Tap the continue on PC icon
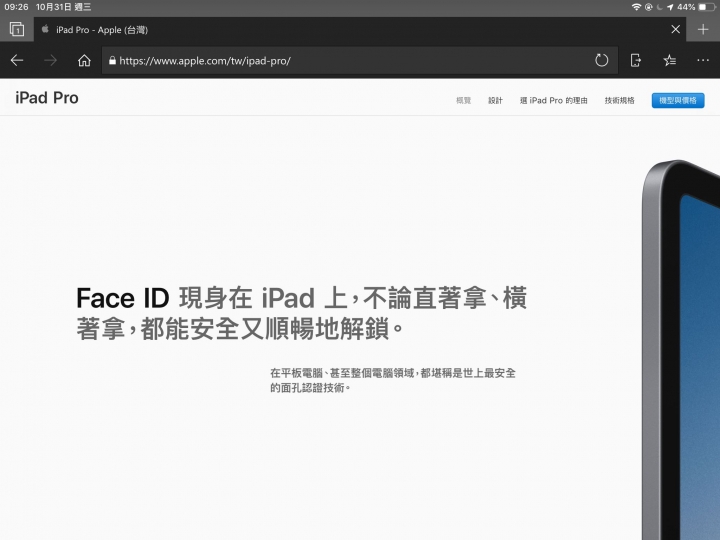720x540 pixels. [636, 60]
